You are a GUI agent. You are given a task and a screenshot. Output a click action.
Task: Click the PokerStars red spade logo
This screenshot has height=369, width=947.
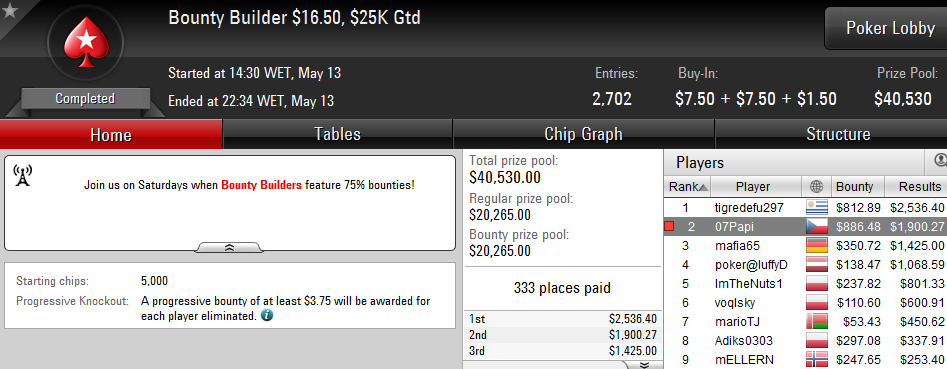point(85,42)
